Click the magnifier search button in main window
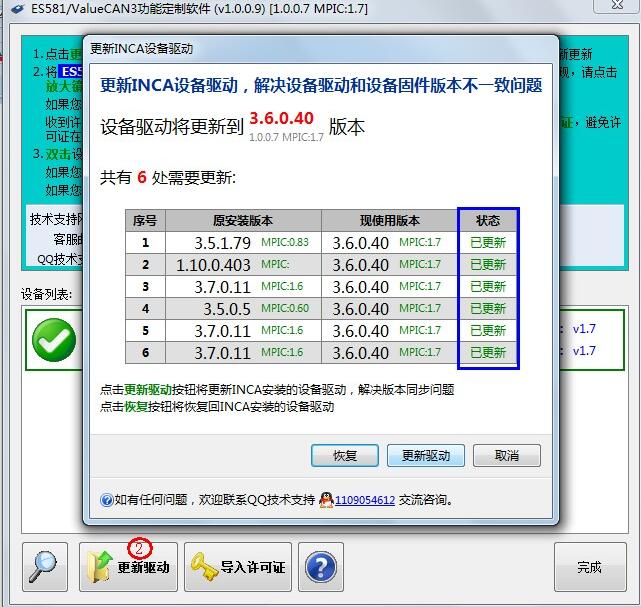This screenshot has height=607, width=641. pyautogui.click(x=45, y=567)
